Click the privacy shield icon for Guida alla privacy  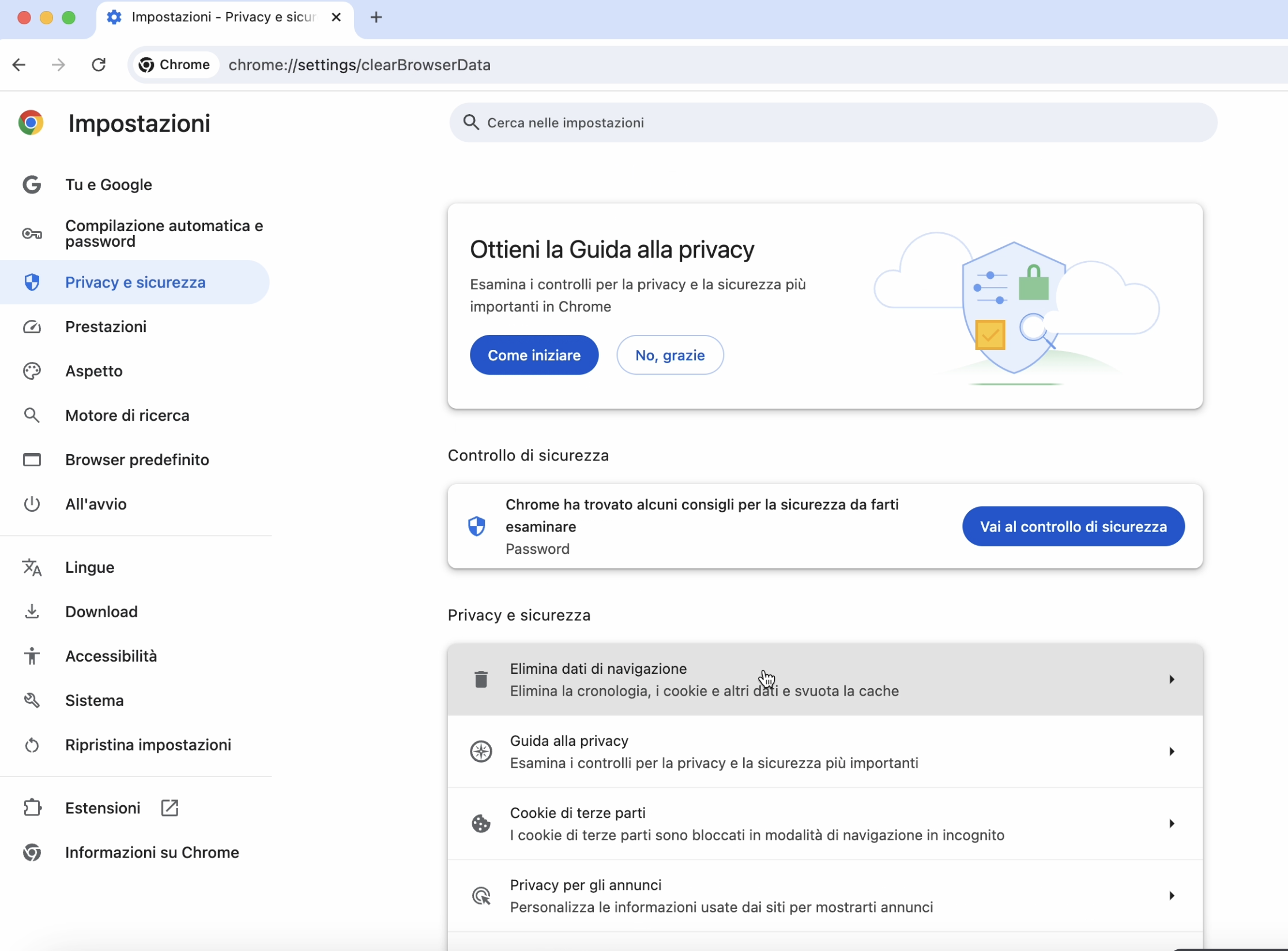pyautogui.click(x=480, y=750)
